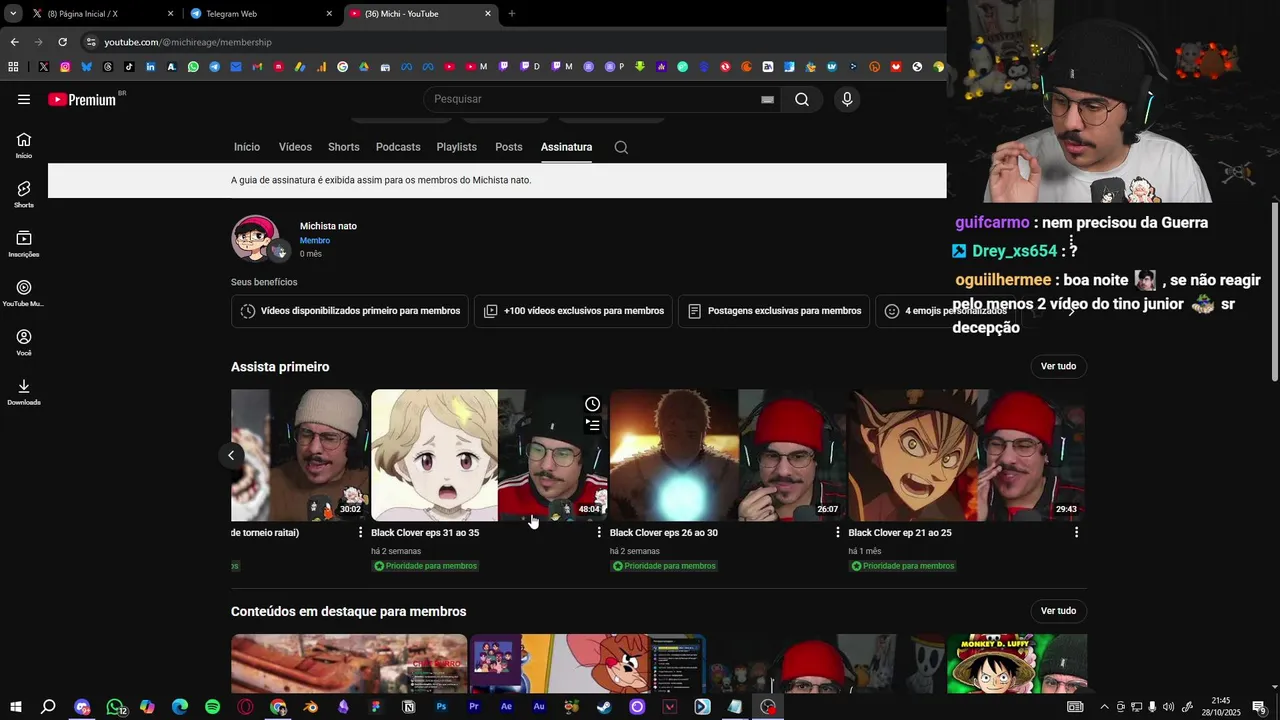Open the Monkey D. Luffy featured thumbnail
1280x720 pixels.
point(1017,663)
